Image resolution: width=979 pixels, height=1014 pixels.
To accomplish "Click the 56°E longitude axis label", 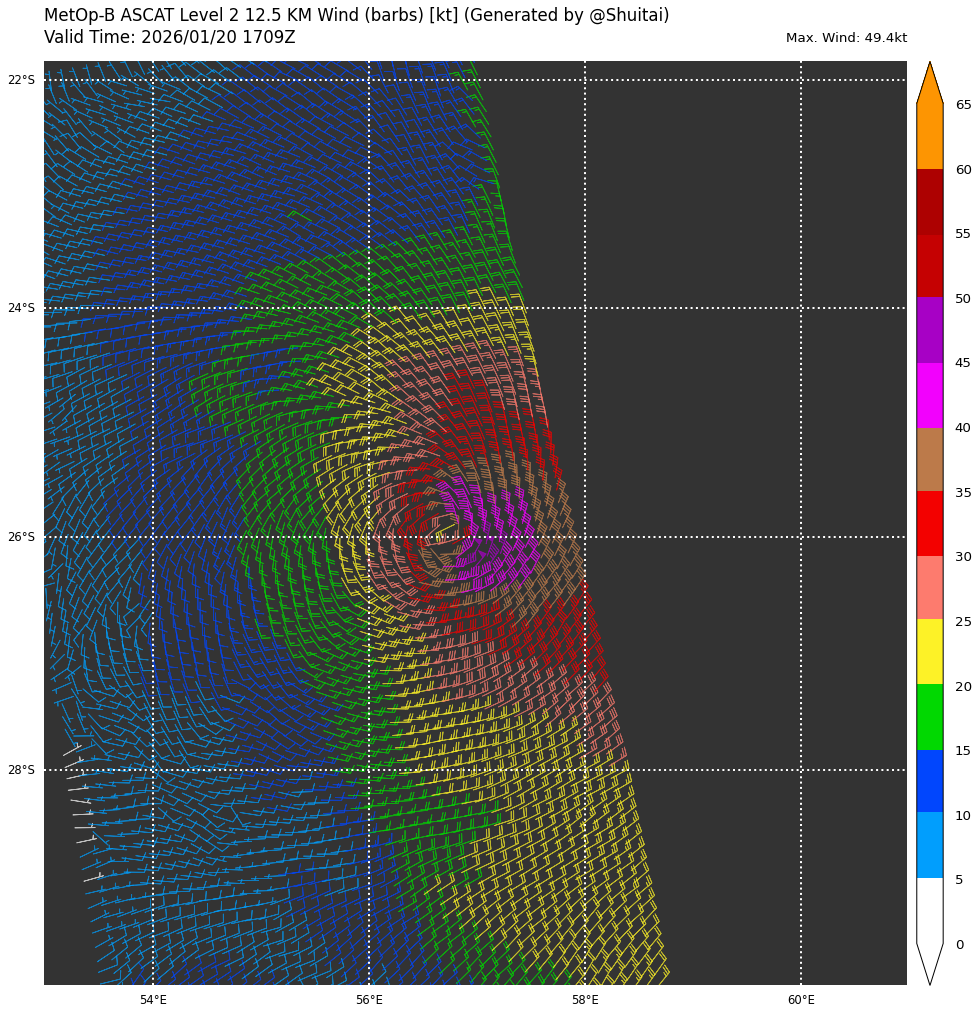I will click(369, 1000).
